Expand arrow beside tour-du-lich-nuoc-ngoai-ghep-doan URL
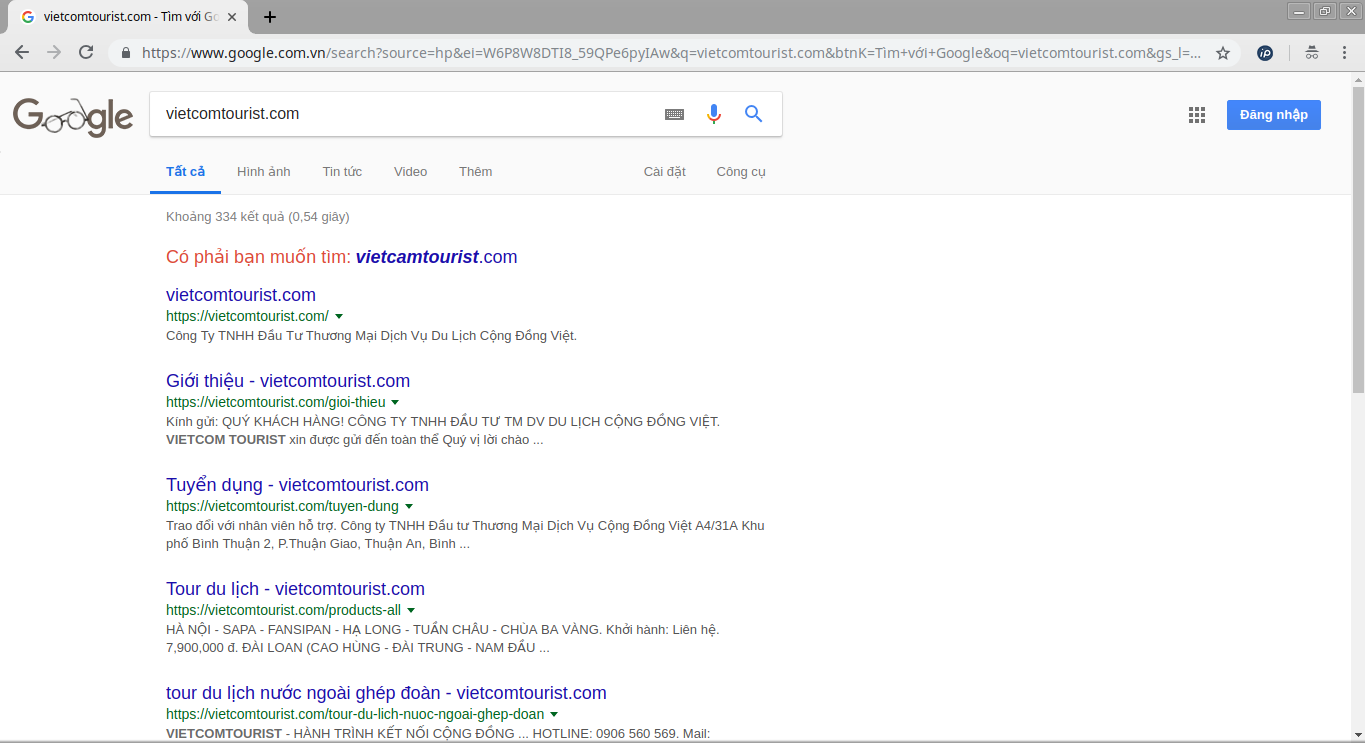This screenshot has width=1365, height=743. tap(554, 715)
